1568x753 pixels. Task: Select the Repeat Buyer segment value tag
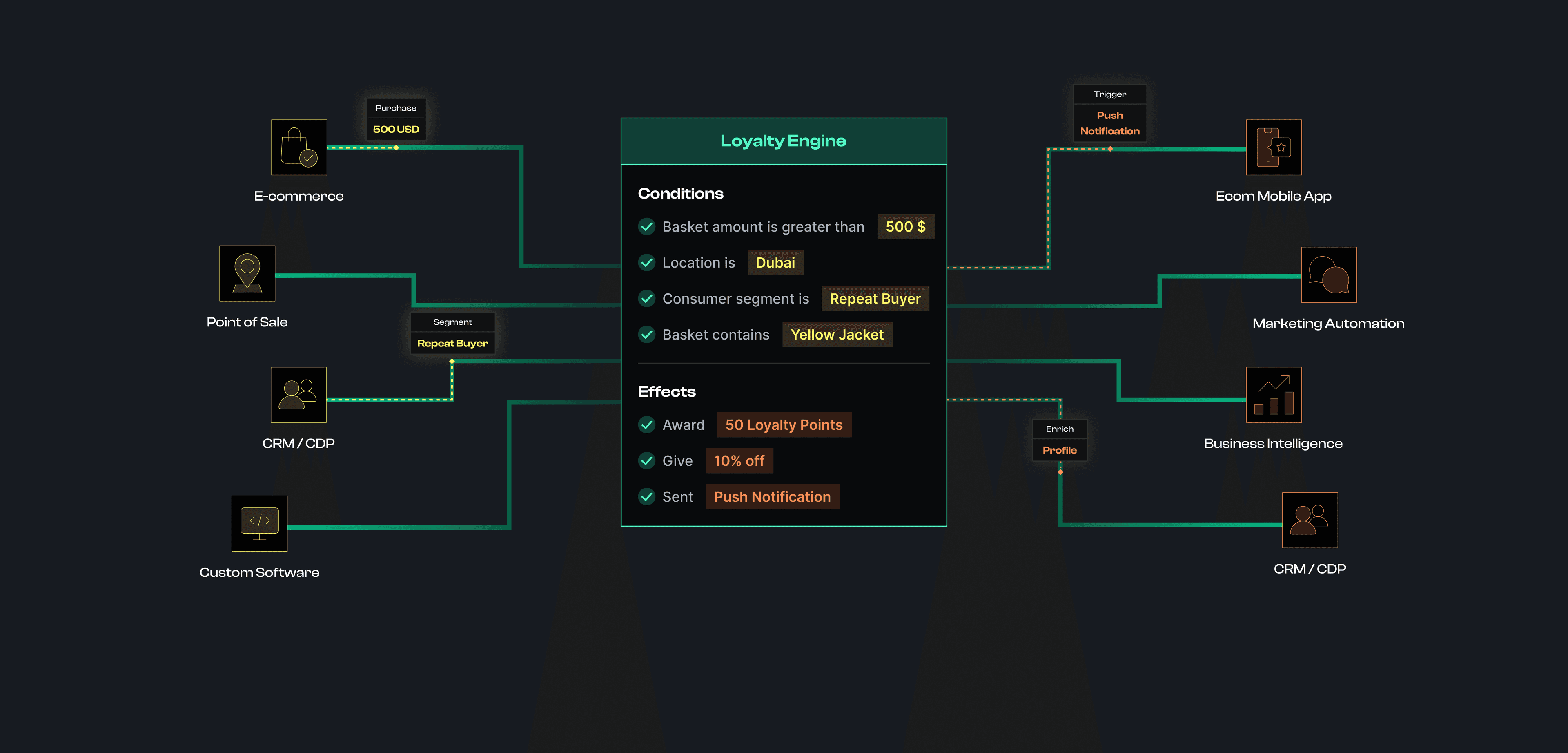point(875,299)
